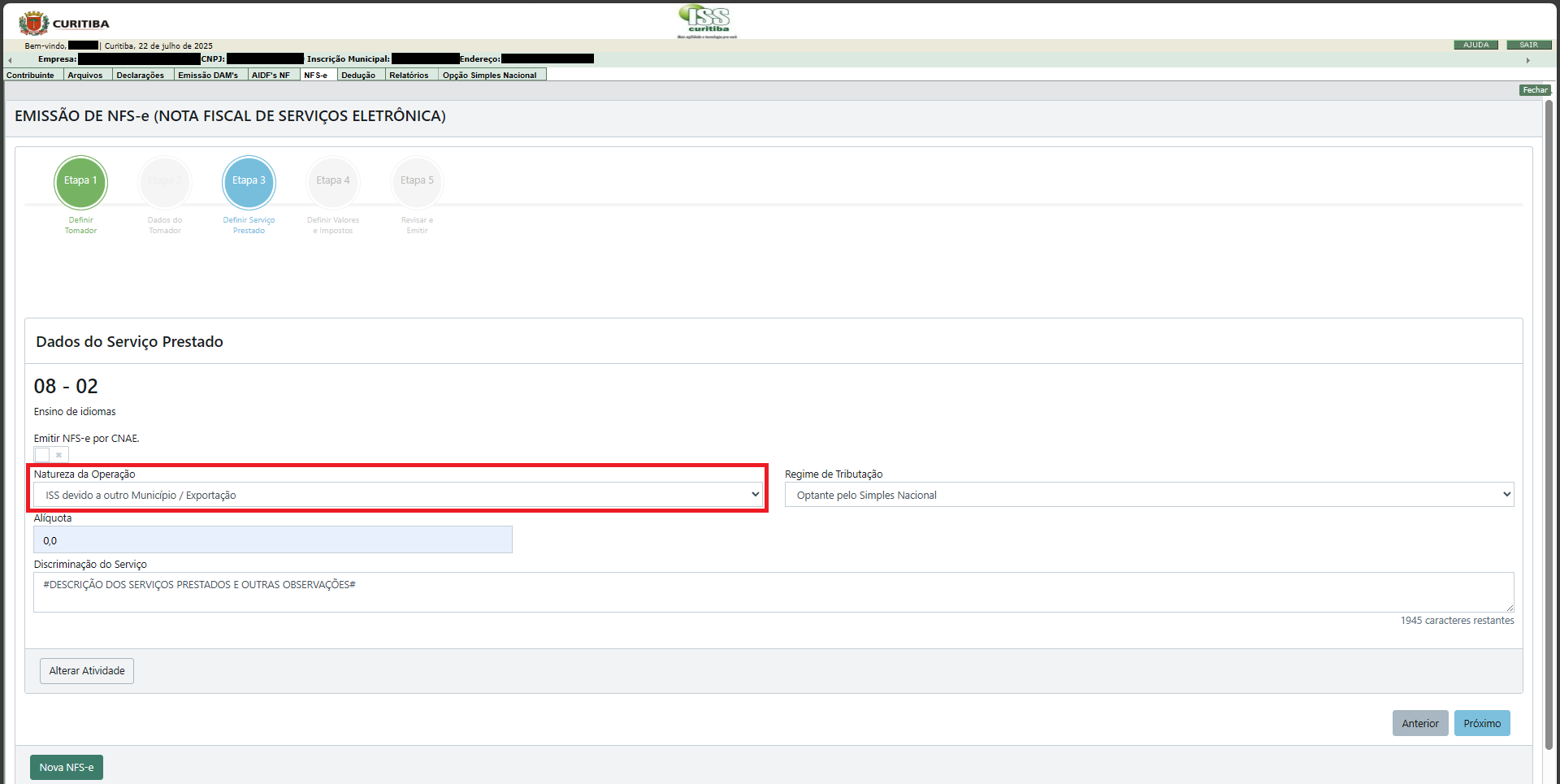Start a new invoice with Nova NFS-e

[x=67, y=767]
